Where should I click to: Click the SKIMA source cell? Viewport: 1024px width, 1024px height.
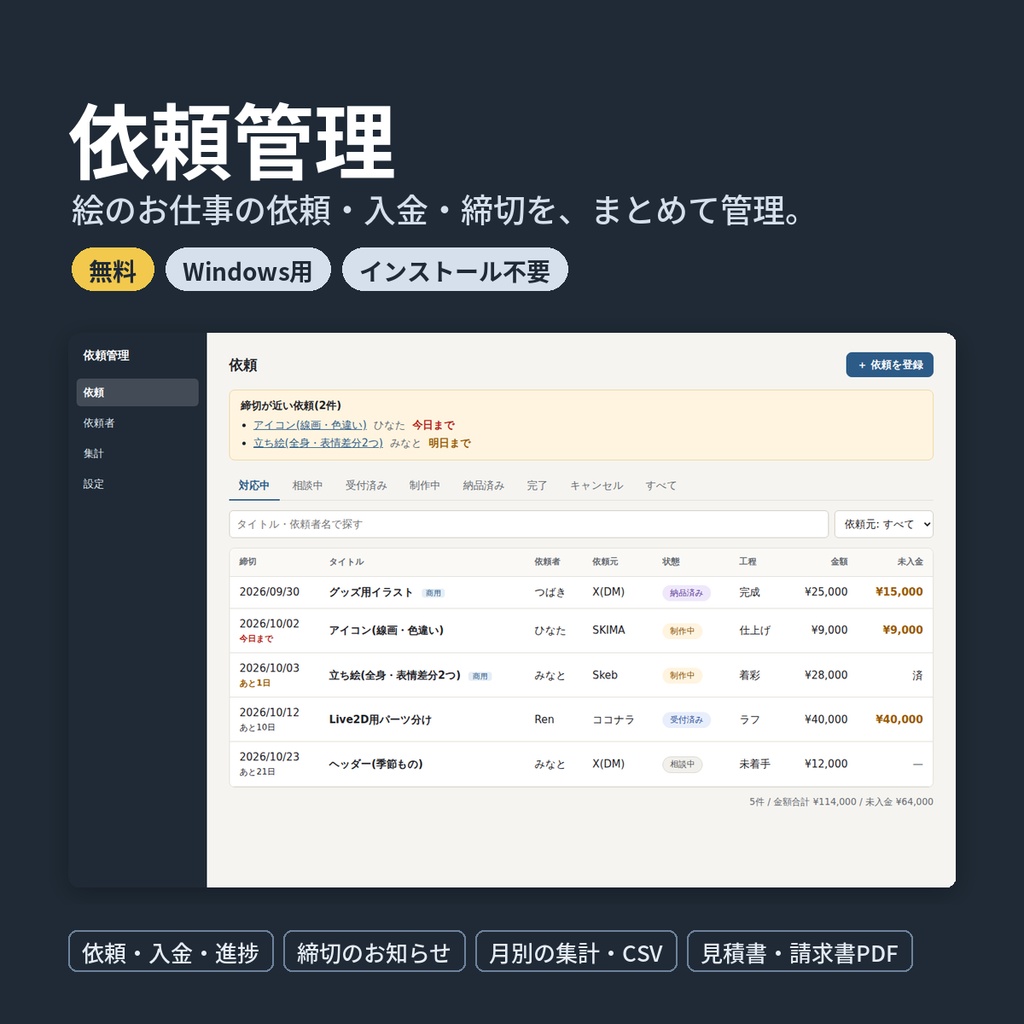(609, 630)
